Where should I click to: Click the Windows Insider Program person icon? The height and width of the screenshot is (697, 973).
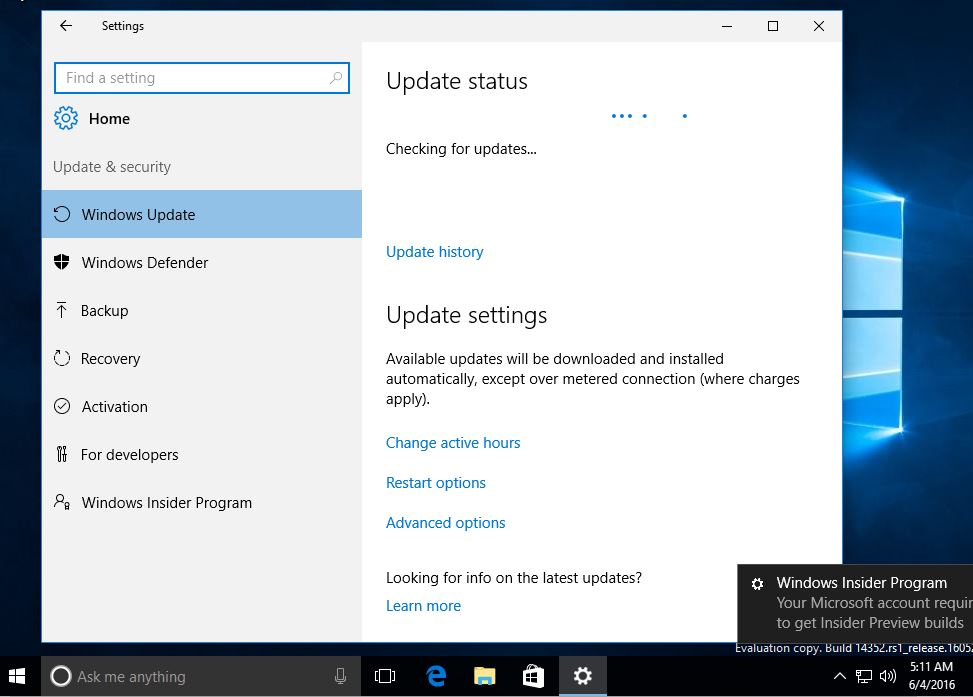click(61, 501)
